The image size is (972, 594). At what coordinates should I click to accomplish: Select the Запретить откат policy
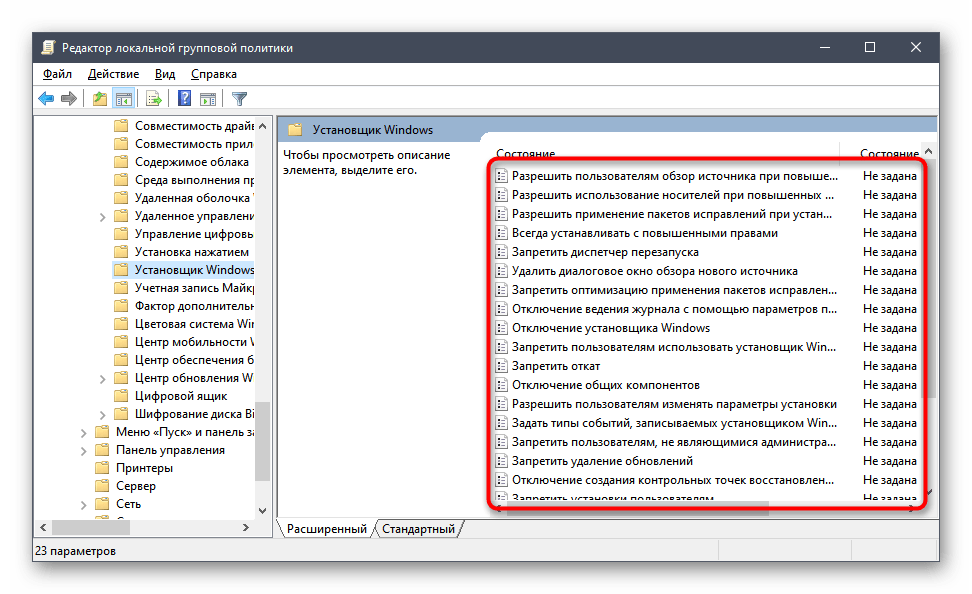[x=555, y=366]
